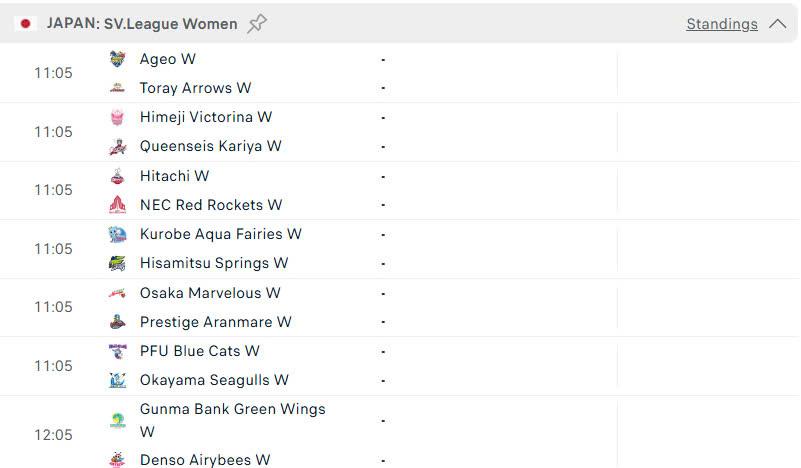Open the Standings link
The image size is (801, 468).
[722, 24]
